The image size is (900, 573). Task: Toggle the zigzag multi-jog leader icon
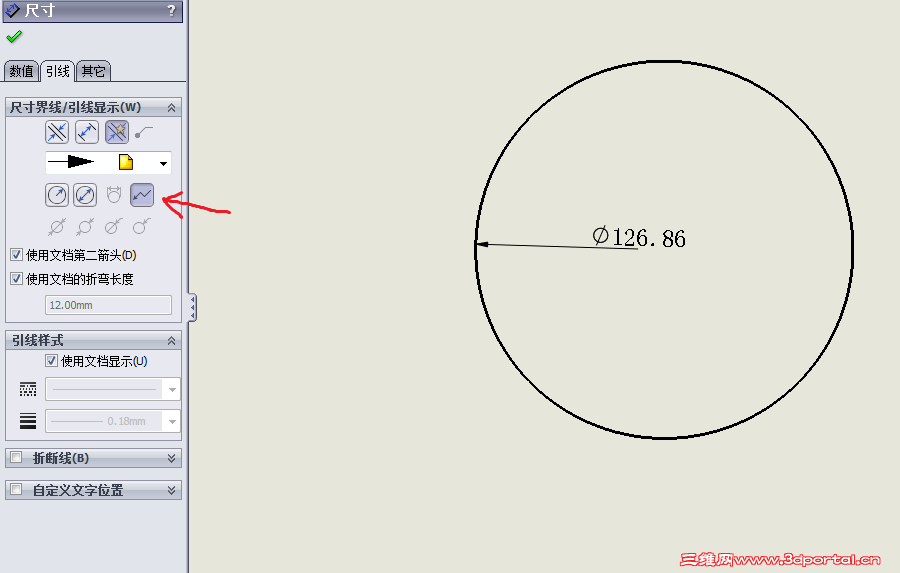click(x=142, y=195)
